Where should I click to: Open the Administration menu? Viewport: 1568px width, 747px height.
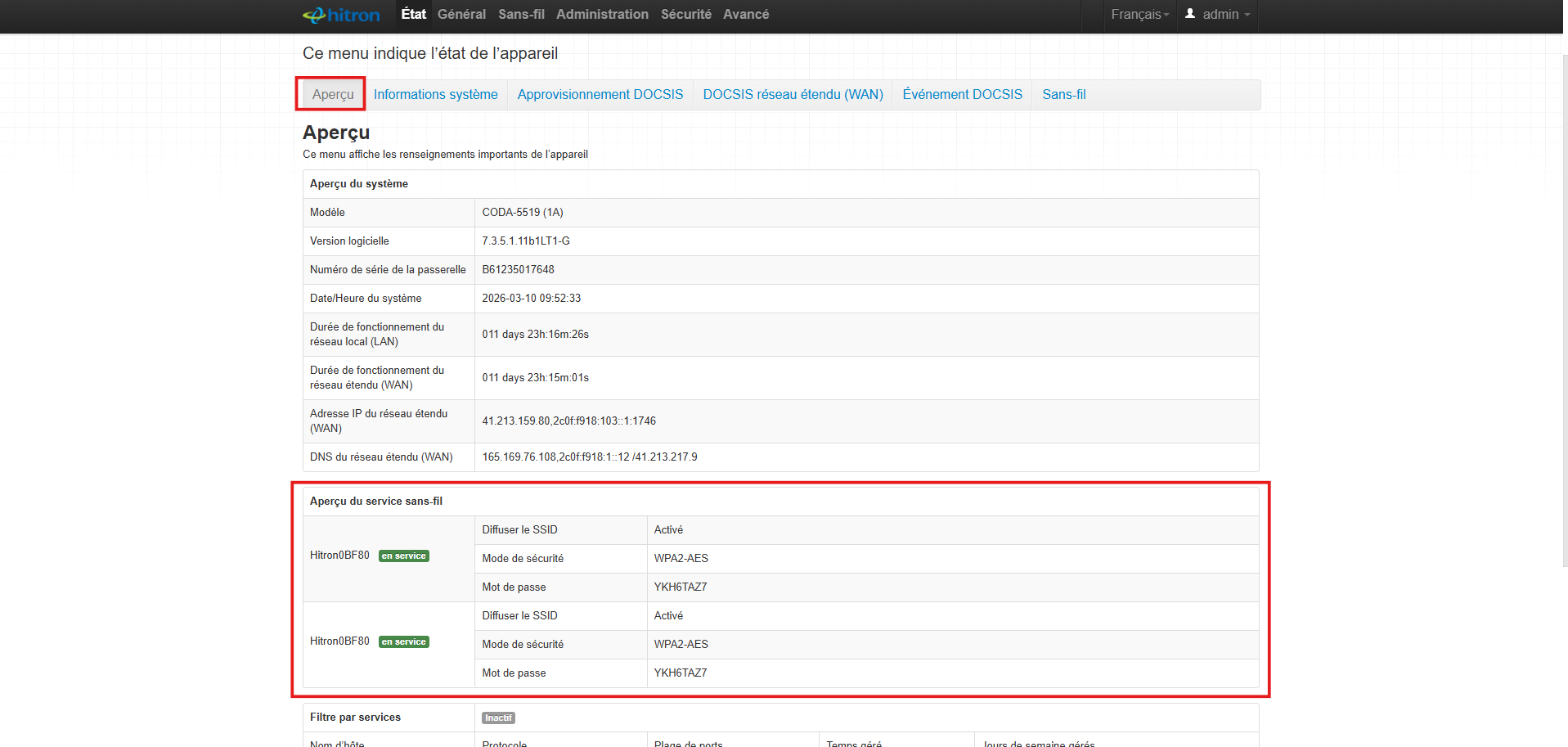(602, 14)
